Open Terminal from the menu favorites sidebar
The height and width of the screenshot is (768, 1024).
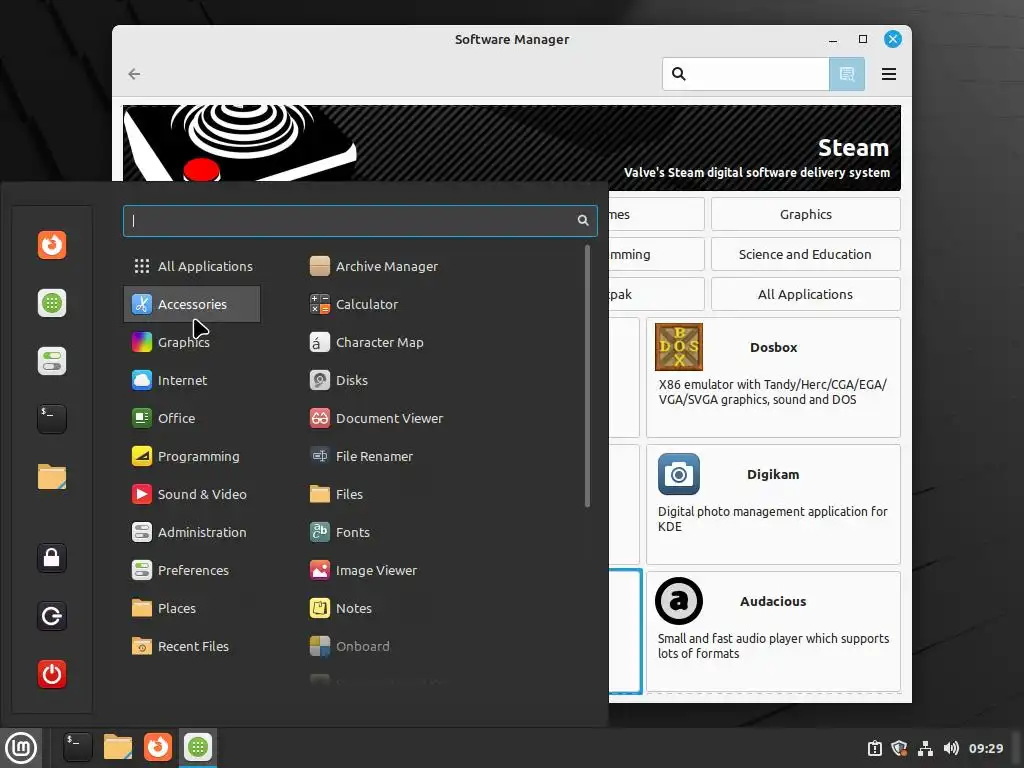coord(52,419)
